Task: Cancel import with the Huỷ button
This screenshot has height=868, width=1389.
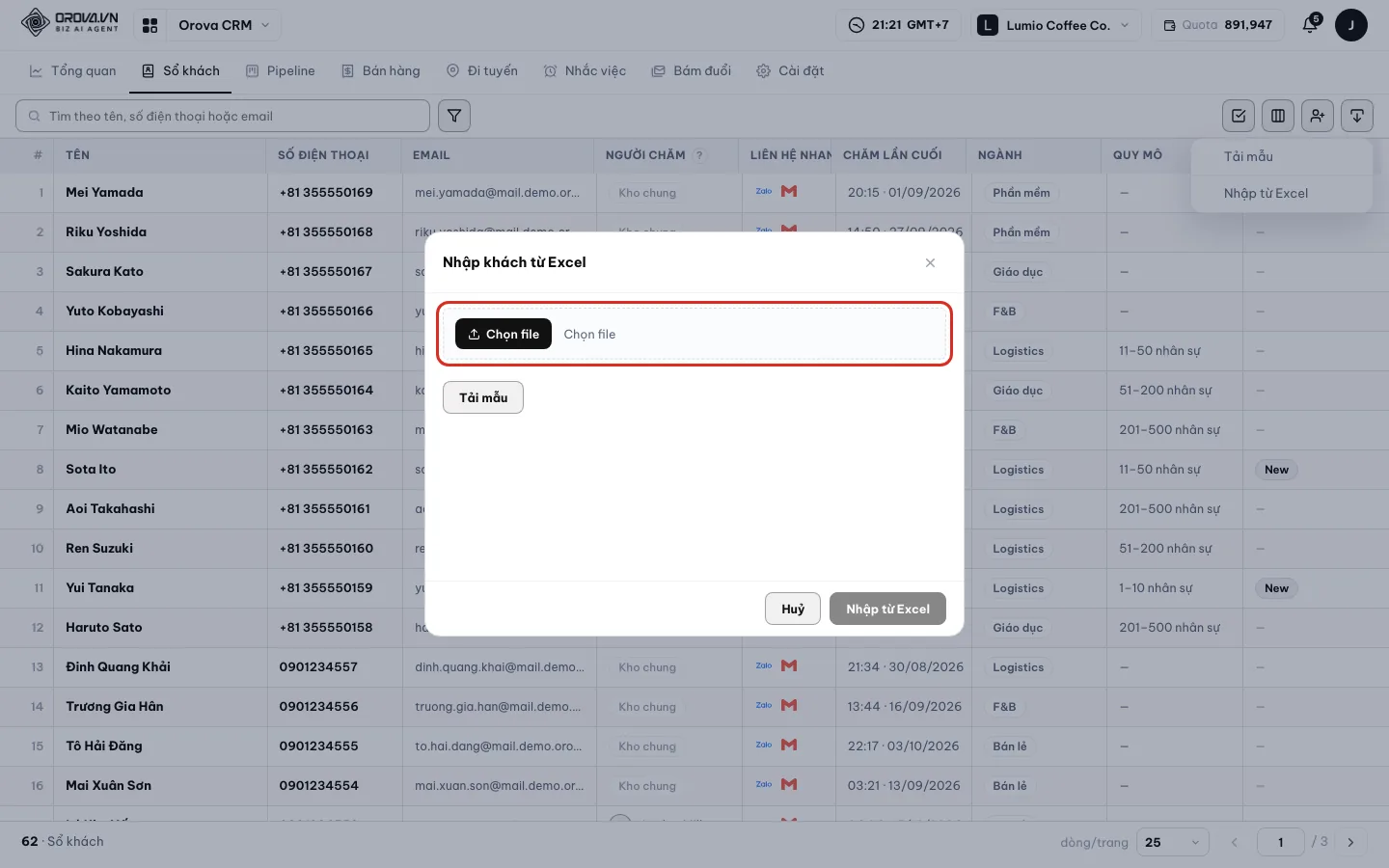Action: [x=793, y=609]
